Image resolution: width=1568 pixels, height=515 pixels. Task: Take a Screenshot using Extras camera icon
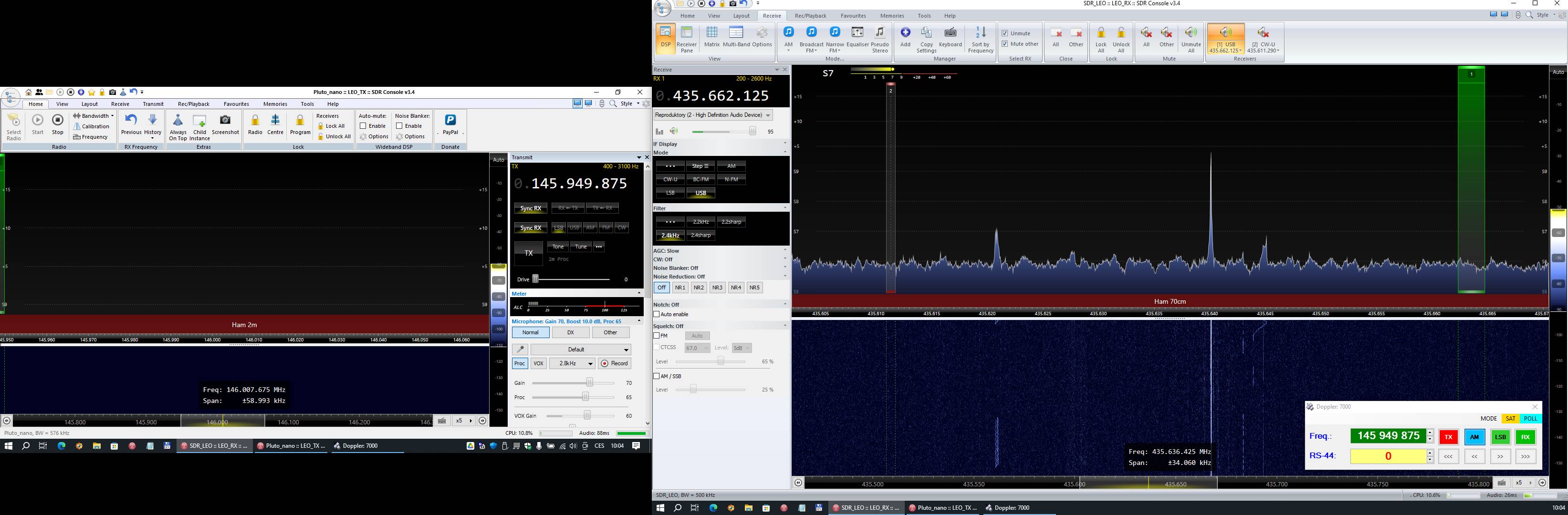[225, 124]
